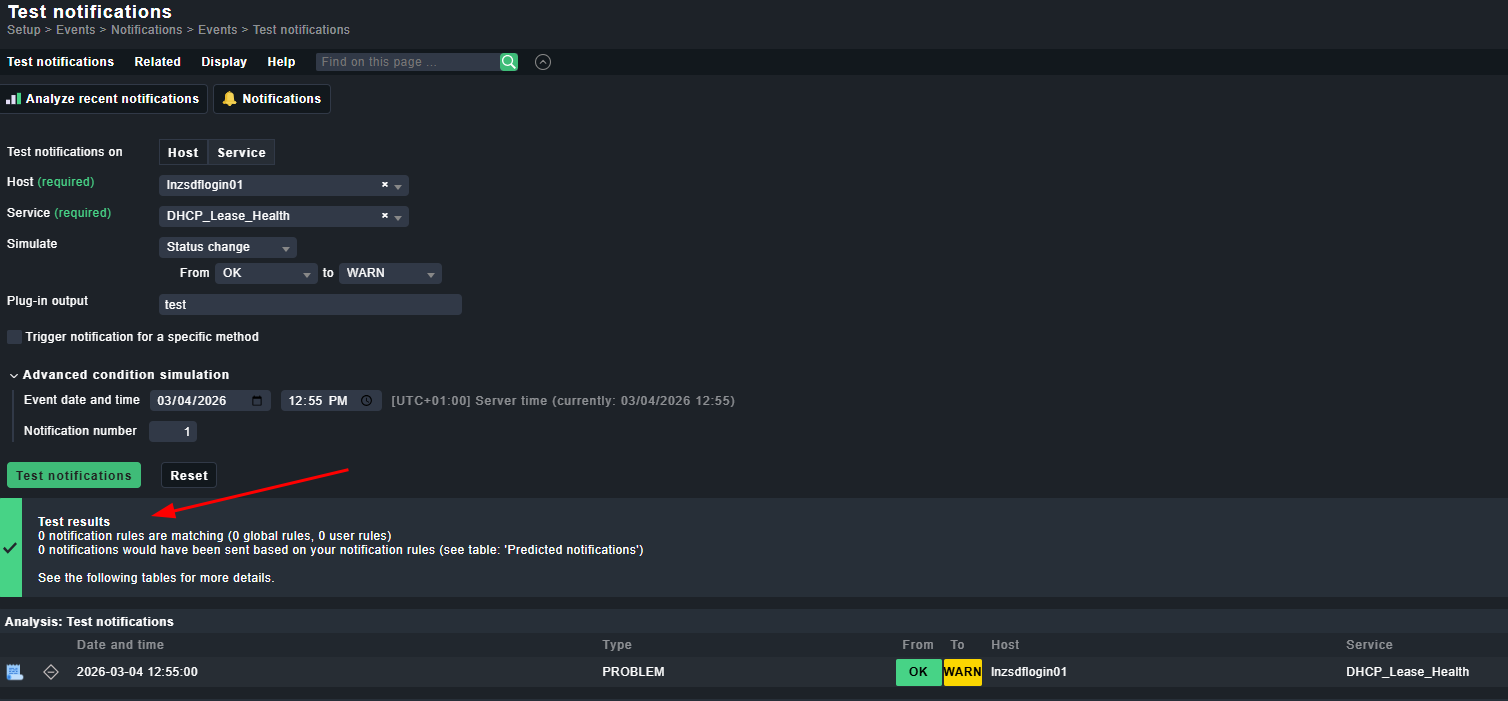
Task: Switch test notifications to Host
Action: 183,153
